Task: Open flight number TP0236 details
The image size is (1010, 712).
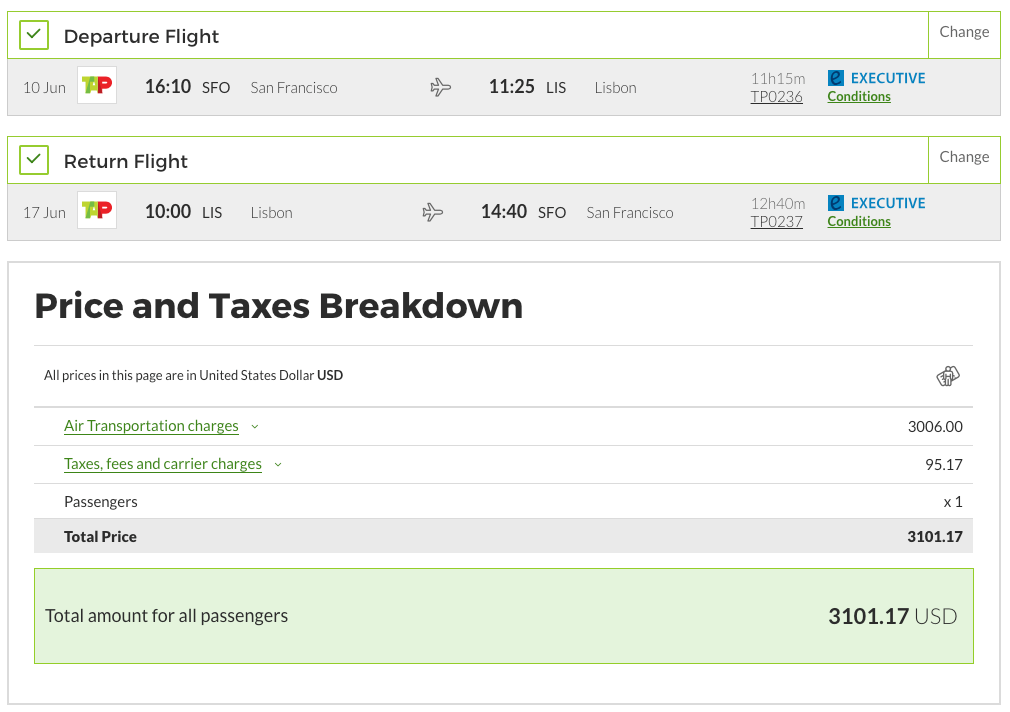Action: (777, 97)
